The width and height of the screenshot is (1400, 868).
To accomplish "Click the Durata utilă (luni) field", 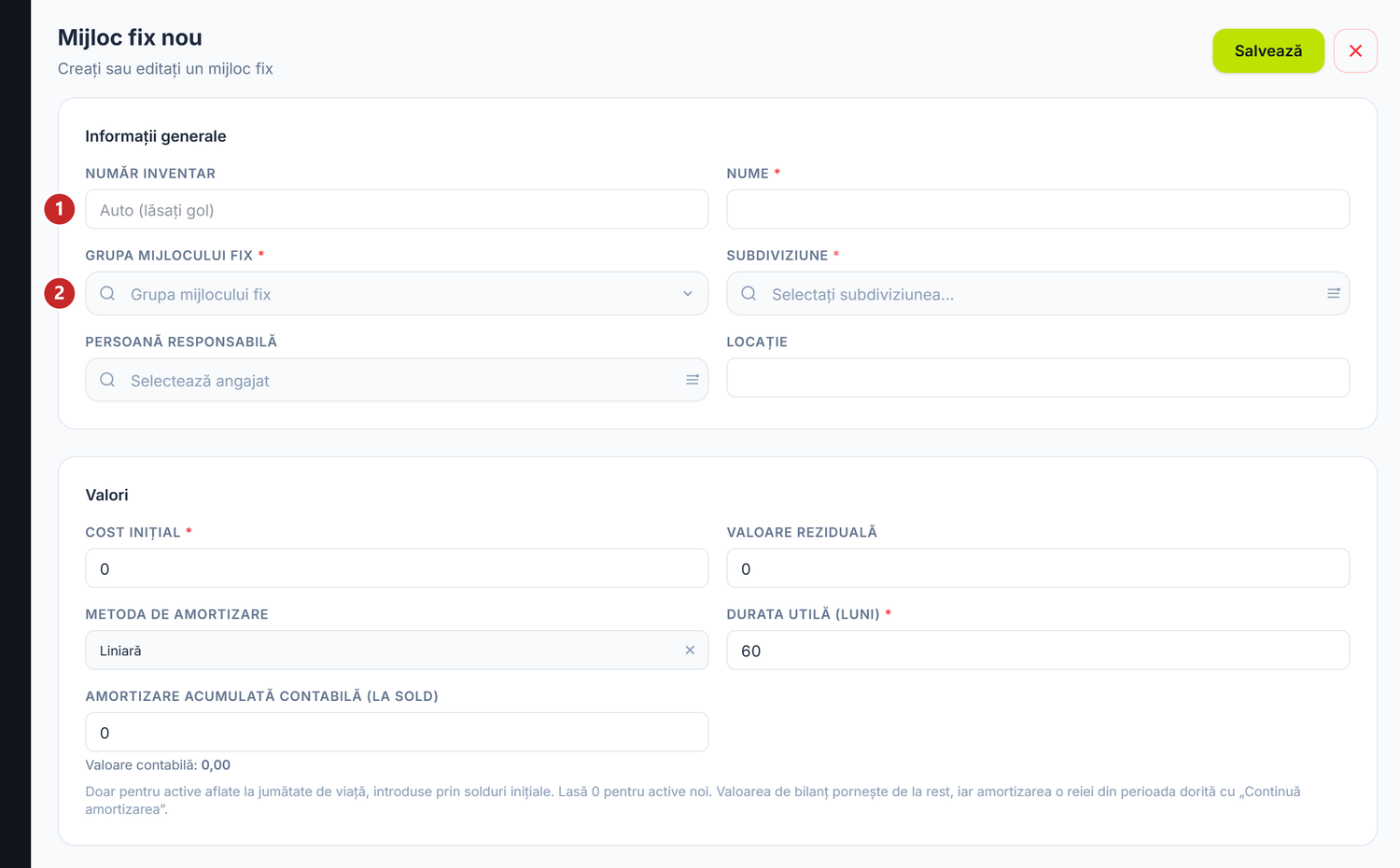I will pyautogui.click(x=1038, y=651).
